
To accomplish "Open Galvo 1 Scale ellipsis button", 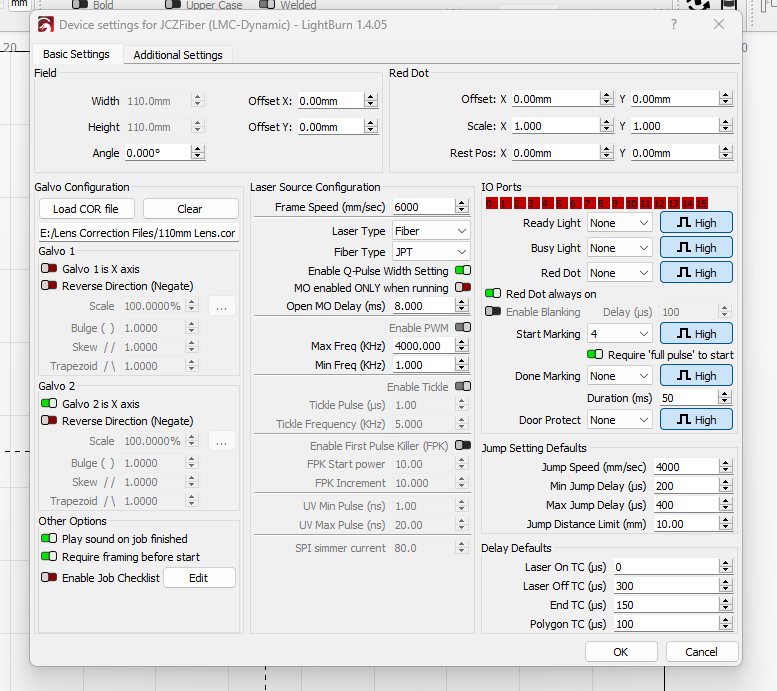I will (222, 306).
